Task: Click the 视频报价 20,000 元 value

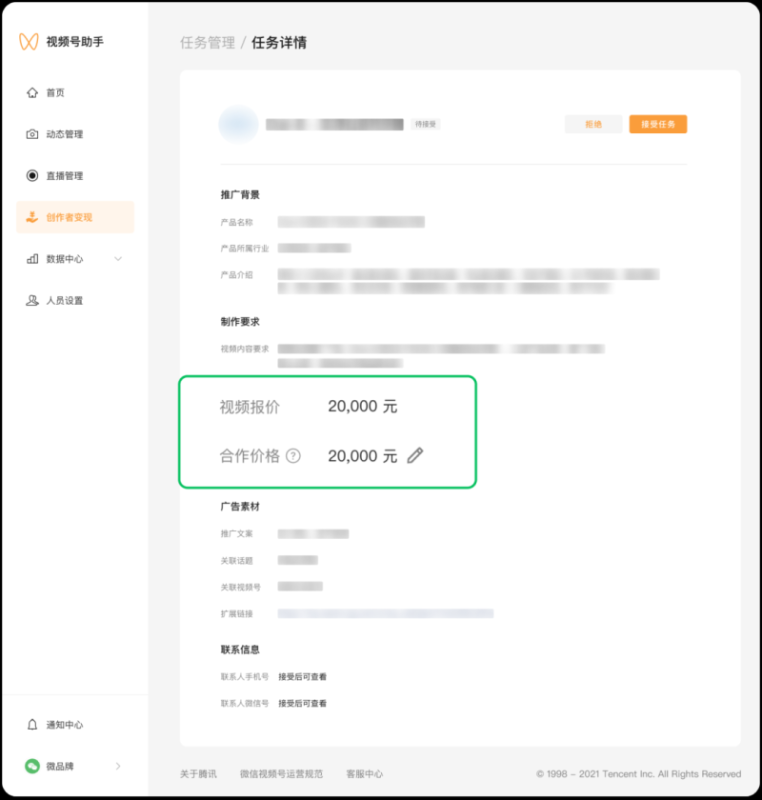Action: click(363, 407)
